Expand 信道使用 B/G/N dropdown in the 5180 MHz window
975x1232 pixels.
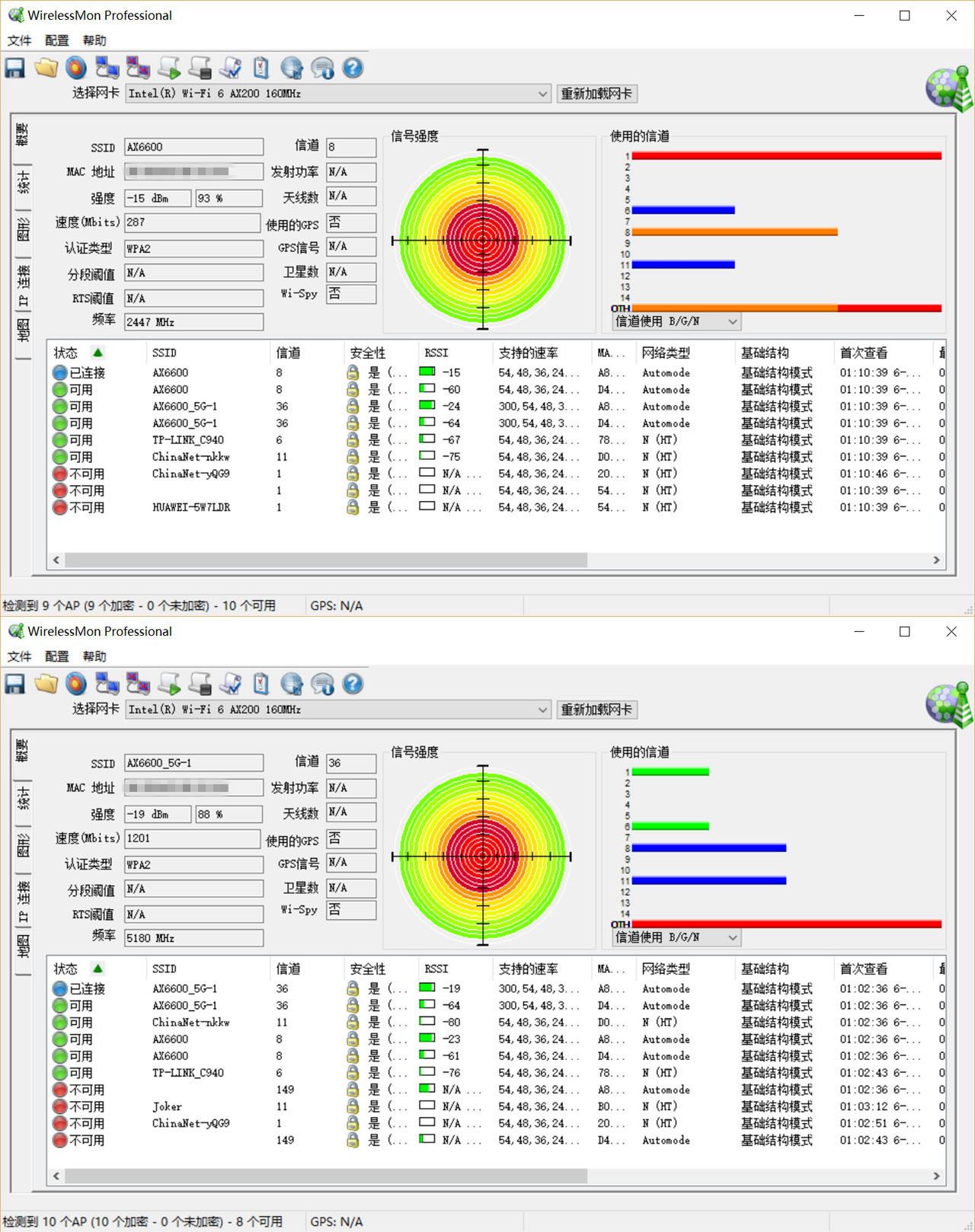[676, 937]
